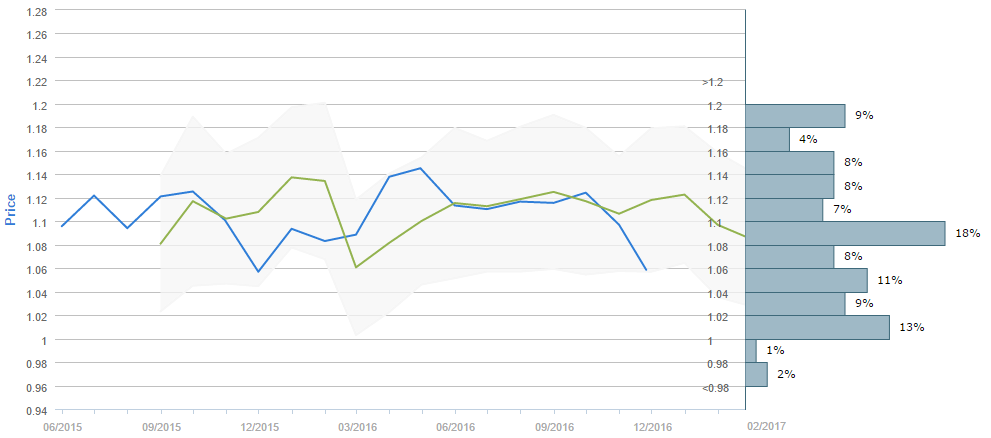Screen dimensions: 991x438
Task: Select the 12/2015 date label
Action: 258,426
